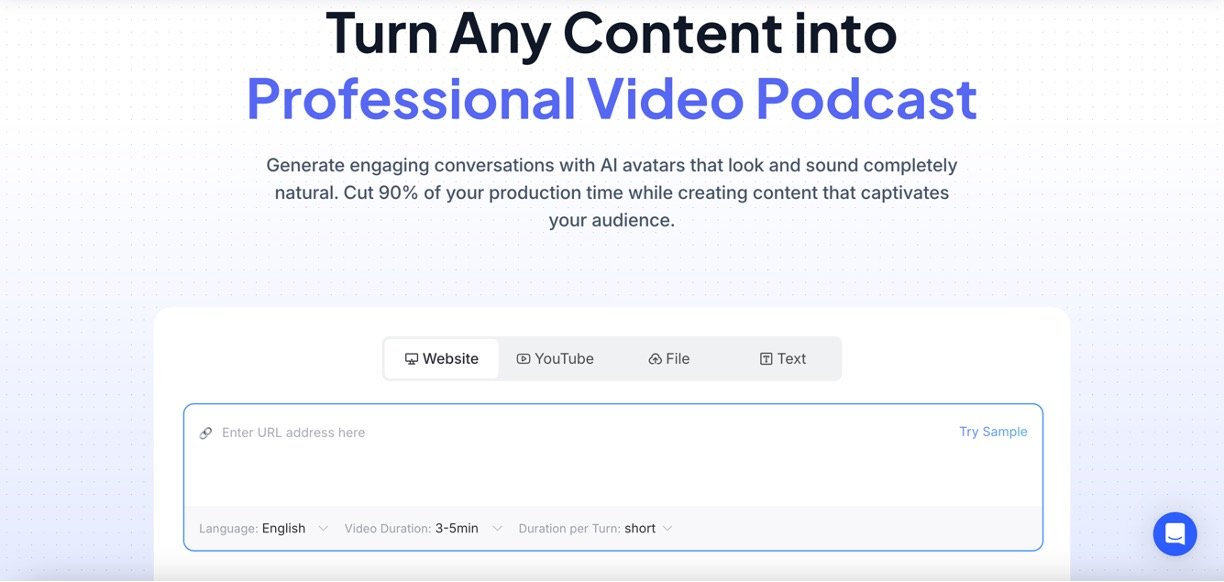The width and height of the screenshot is (1224, 582).
Task: Open the chat support bubble
Action: click(1175, 534)
